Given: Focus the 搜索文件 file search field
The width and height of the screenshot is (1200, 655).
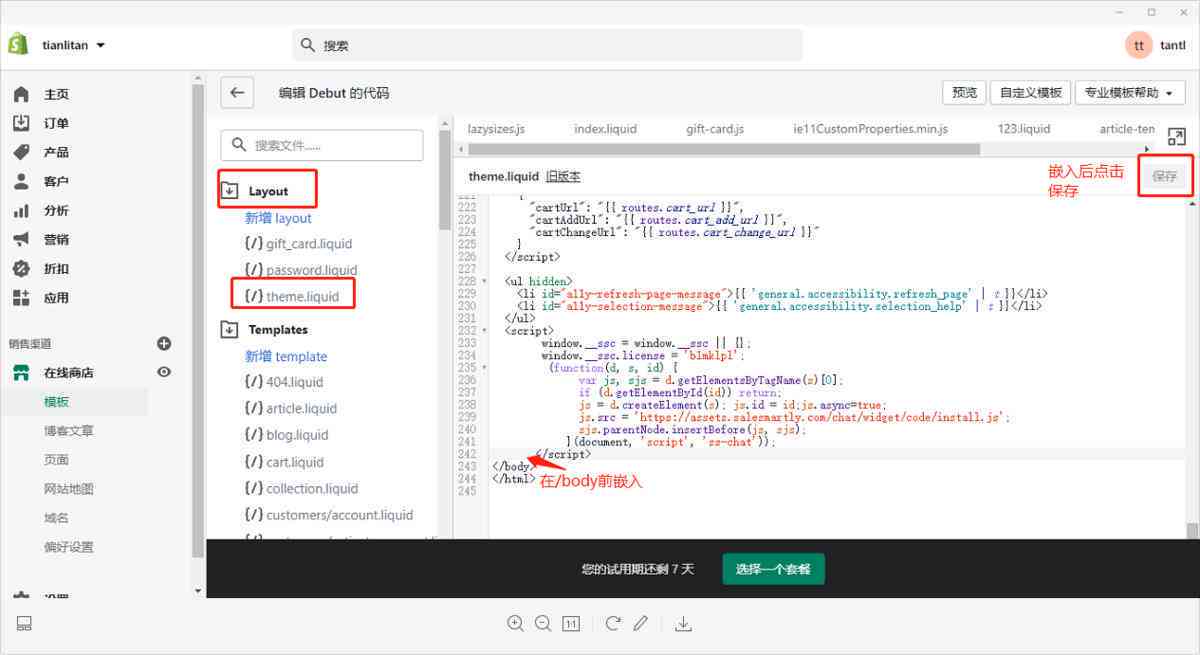Looking at the screenshot, I should pyautogui.click(x=322, y=145).
